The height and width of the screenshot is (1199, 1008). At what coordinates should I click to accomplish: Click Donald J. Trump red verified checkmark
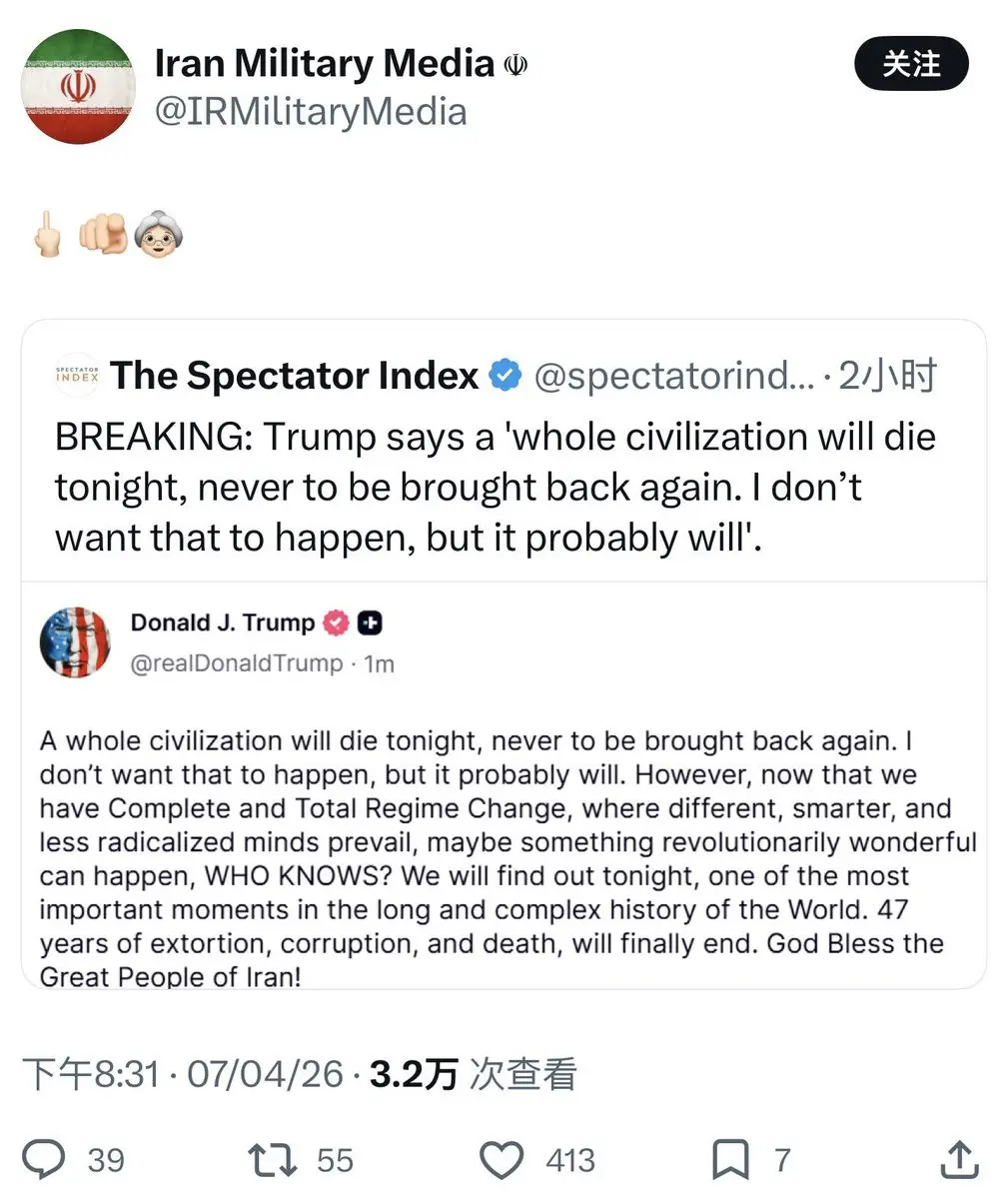(337, 622)
